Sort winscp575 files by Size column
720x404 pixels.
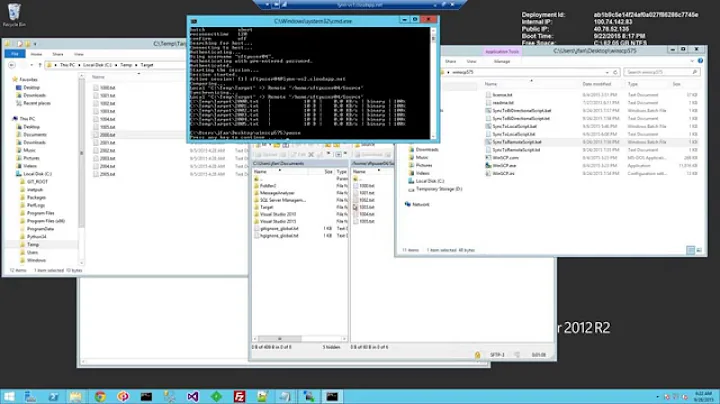coord(676,84)
